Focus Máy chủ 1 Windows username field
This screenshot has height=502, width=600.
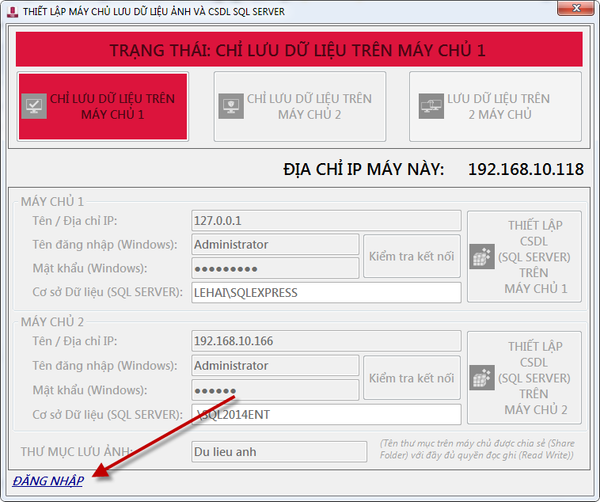275,244
